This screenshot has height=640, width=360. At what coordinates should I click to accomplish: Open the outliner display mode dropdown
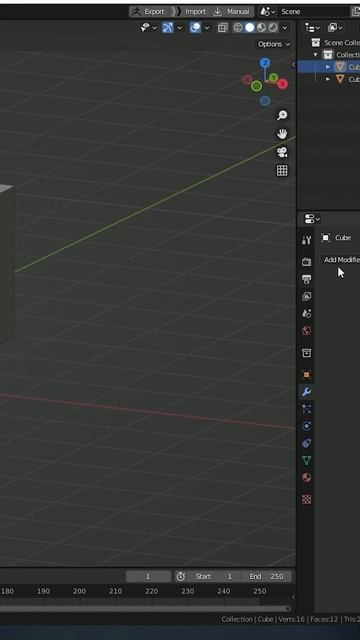tap(336, 28)
